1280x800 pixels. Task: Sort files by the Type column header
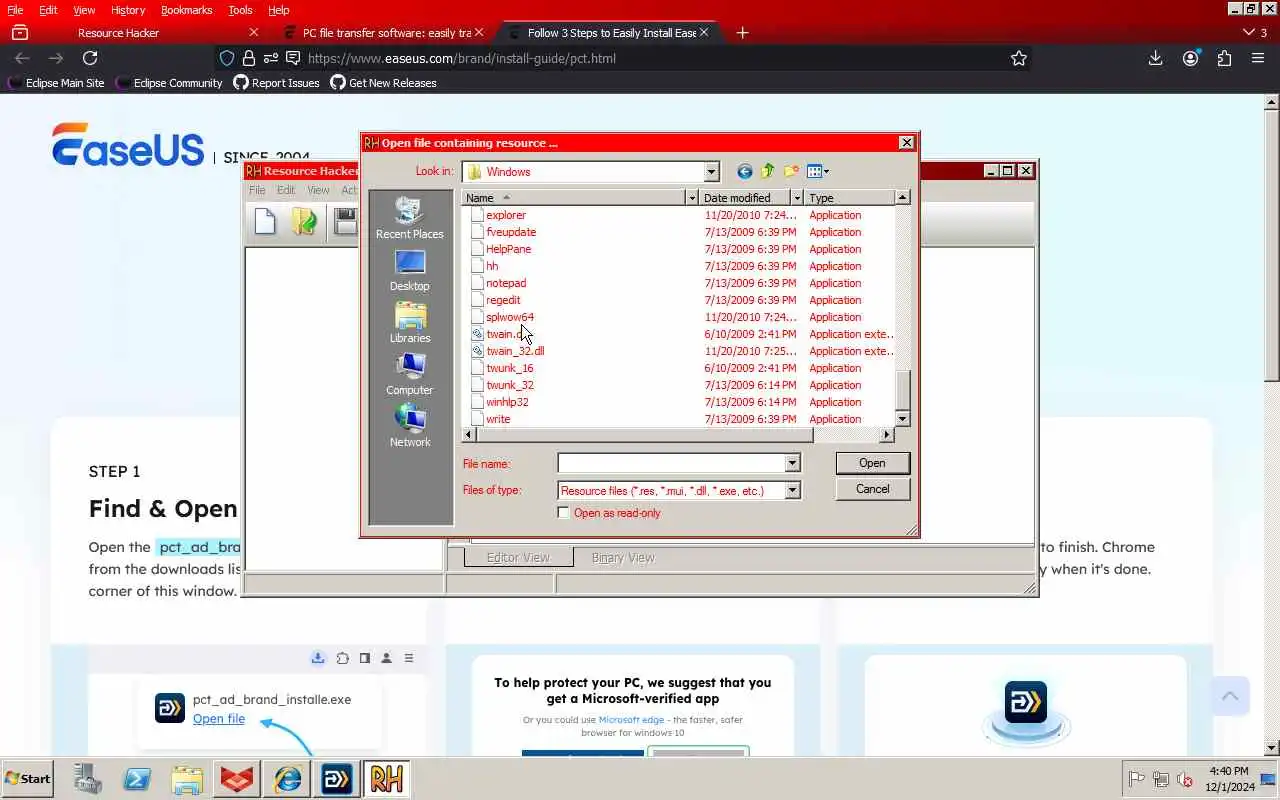pyautogui.click(x=849, y=198)
